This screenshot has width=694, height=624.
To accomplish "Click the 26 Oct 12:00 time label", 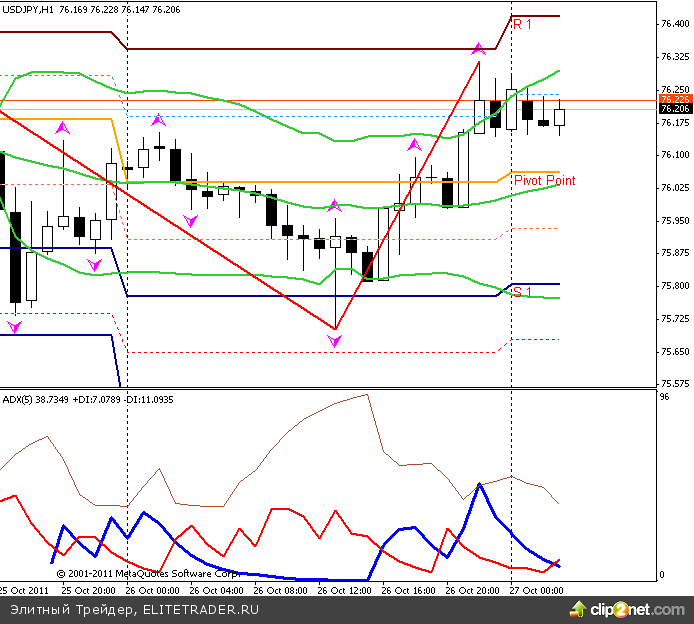I will 343,591.
